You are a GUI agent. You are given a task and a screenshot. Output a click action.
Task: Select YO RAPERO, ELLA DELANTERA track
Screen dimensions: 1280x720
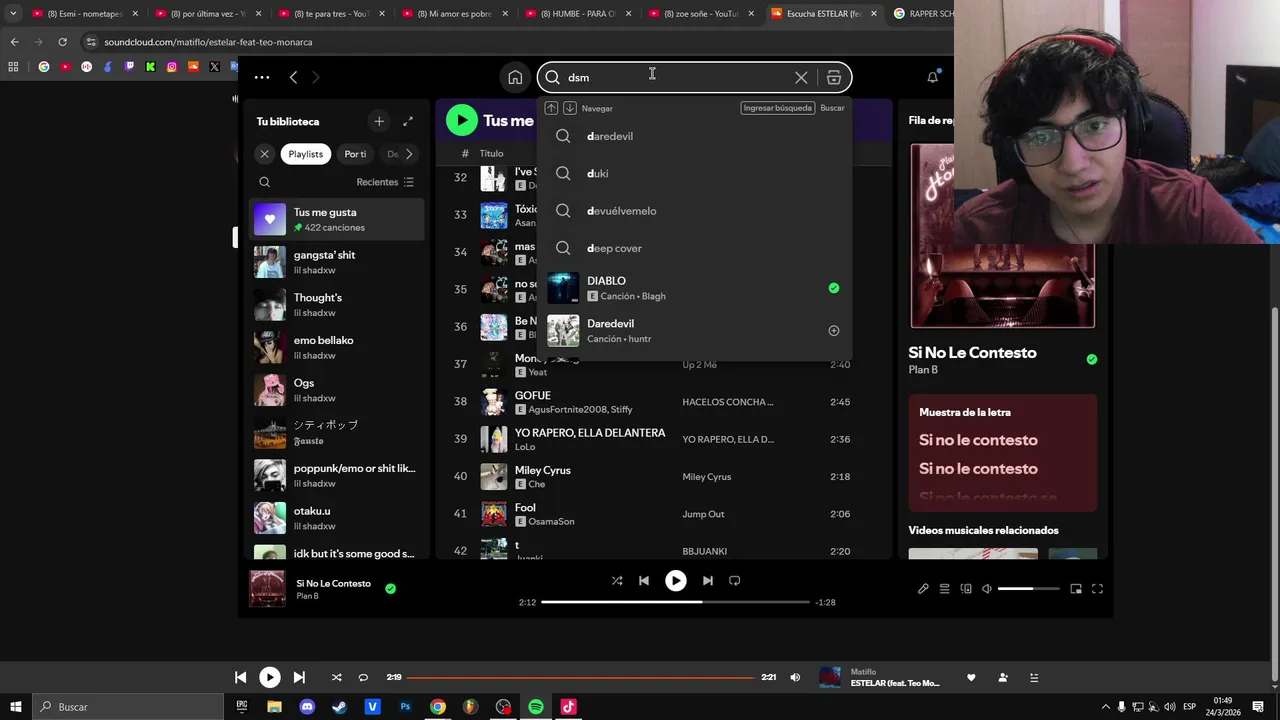(x=664, y=439)
